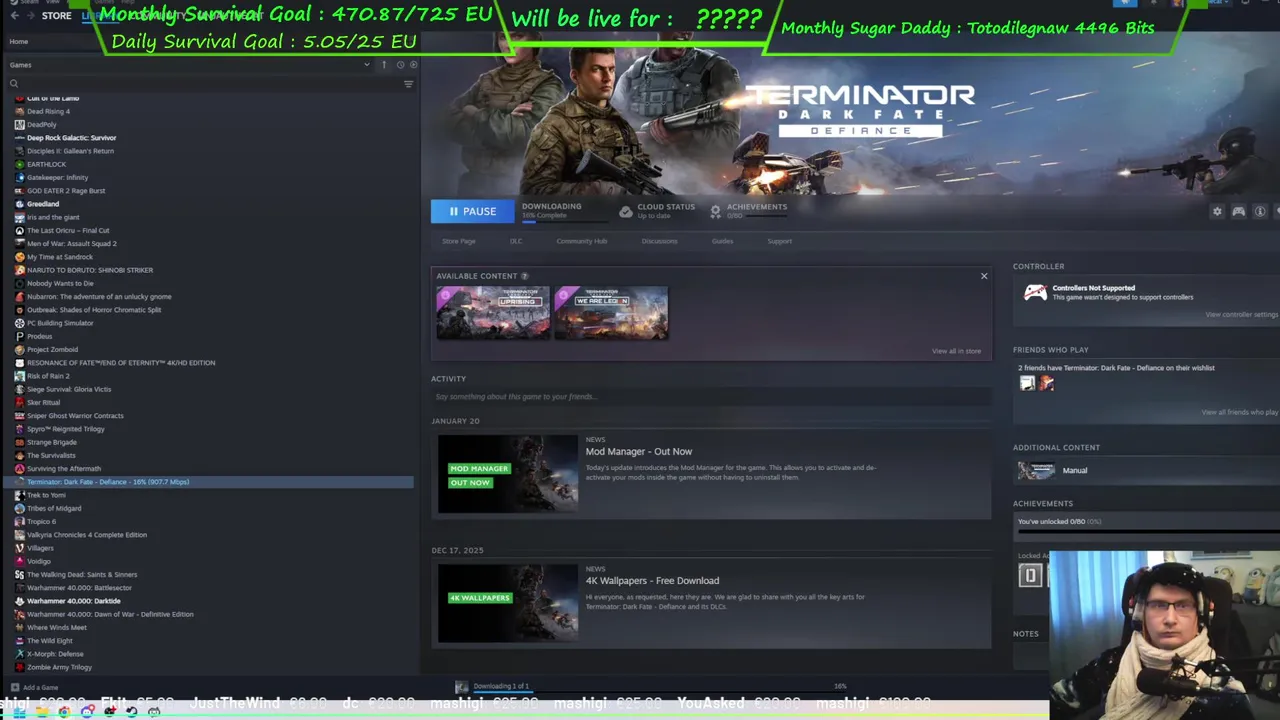1280x720 pixels.
Task: Open the We Are Legion DLC thumbnail
Action: pos(611,313)
